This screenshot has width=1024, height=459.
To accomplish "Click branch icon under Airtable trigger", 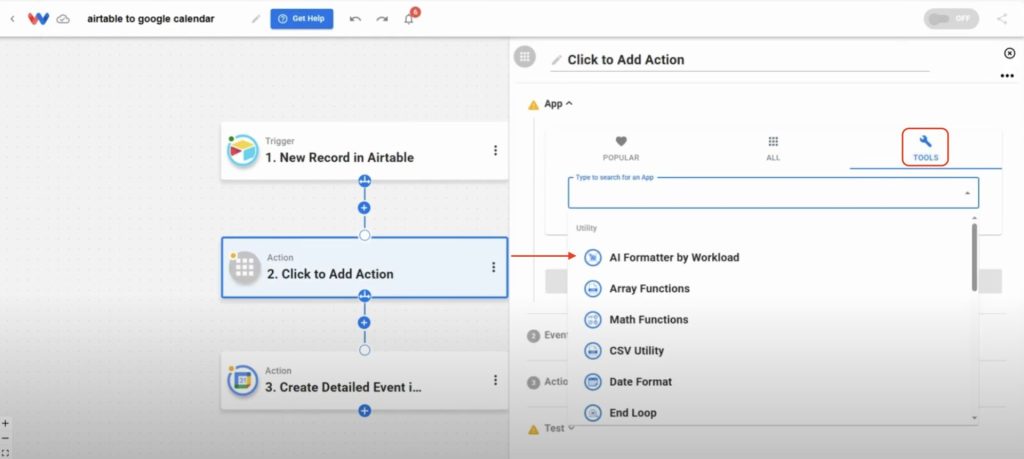I will [x=364, y=180].
